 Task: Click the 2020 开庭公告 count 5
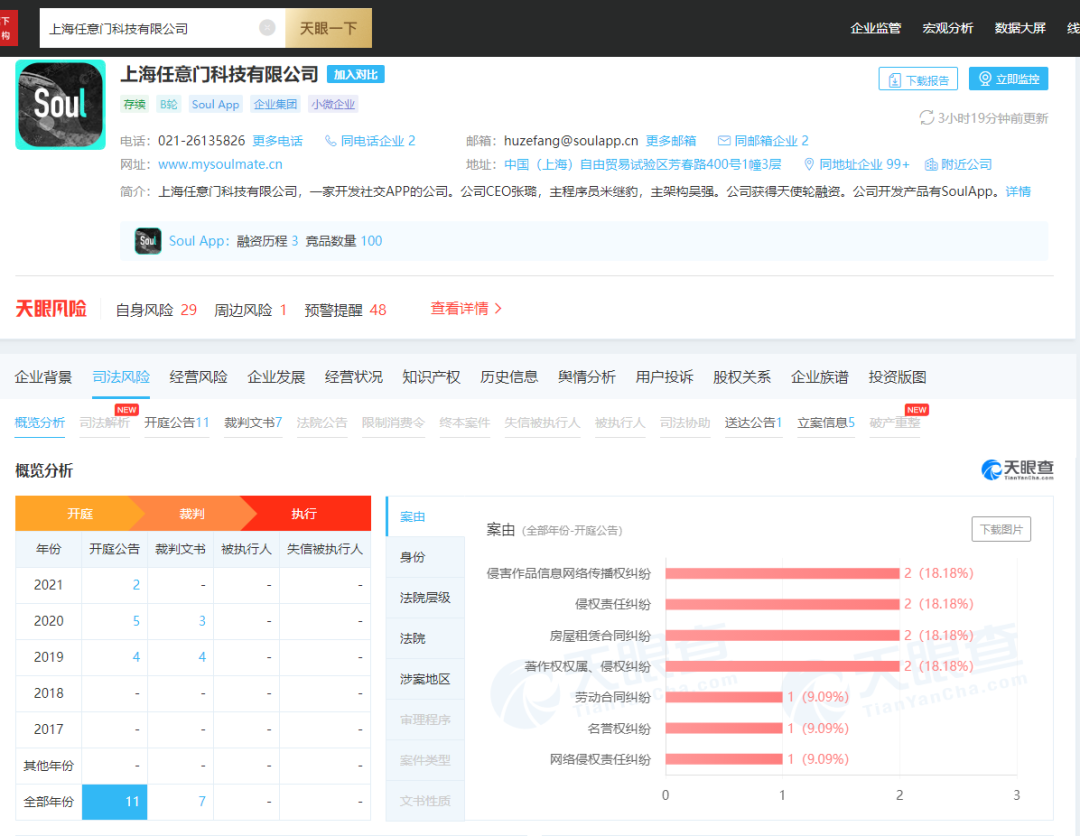point(136,621)
